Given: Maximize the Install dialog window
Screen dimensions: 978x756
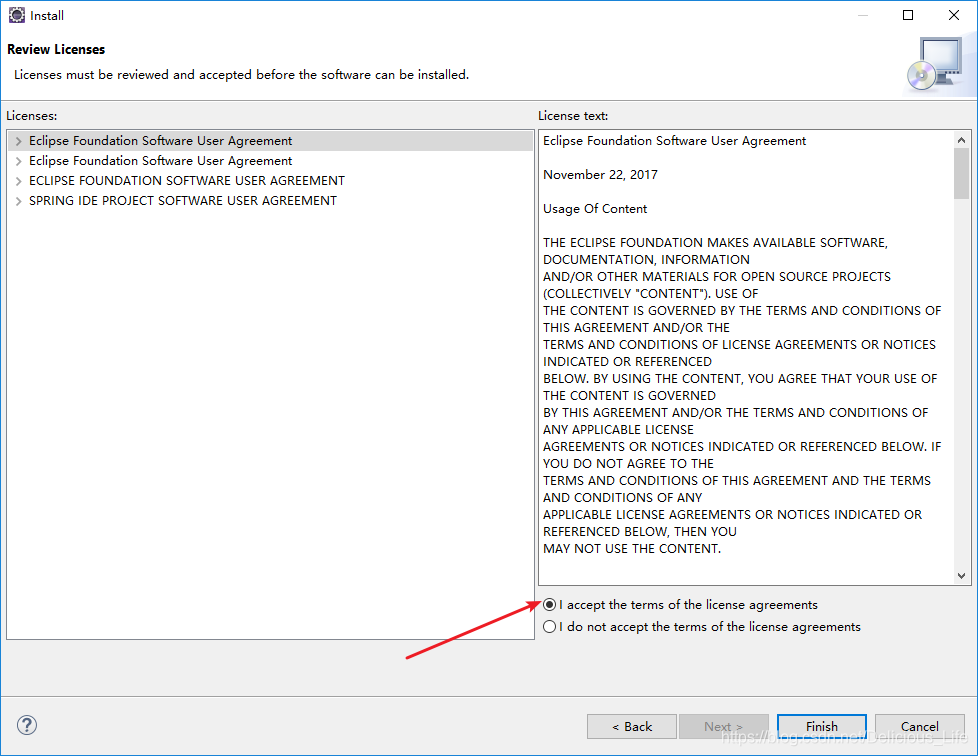Looking at the screenshot, I should 908,15.
